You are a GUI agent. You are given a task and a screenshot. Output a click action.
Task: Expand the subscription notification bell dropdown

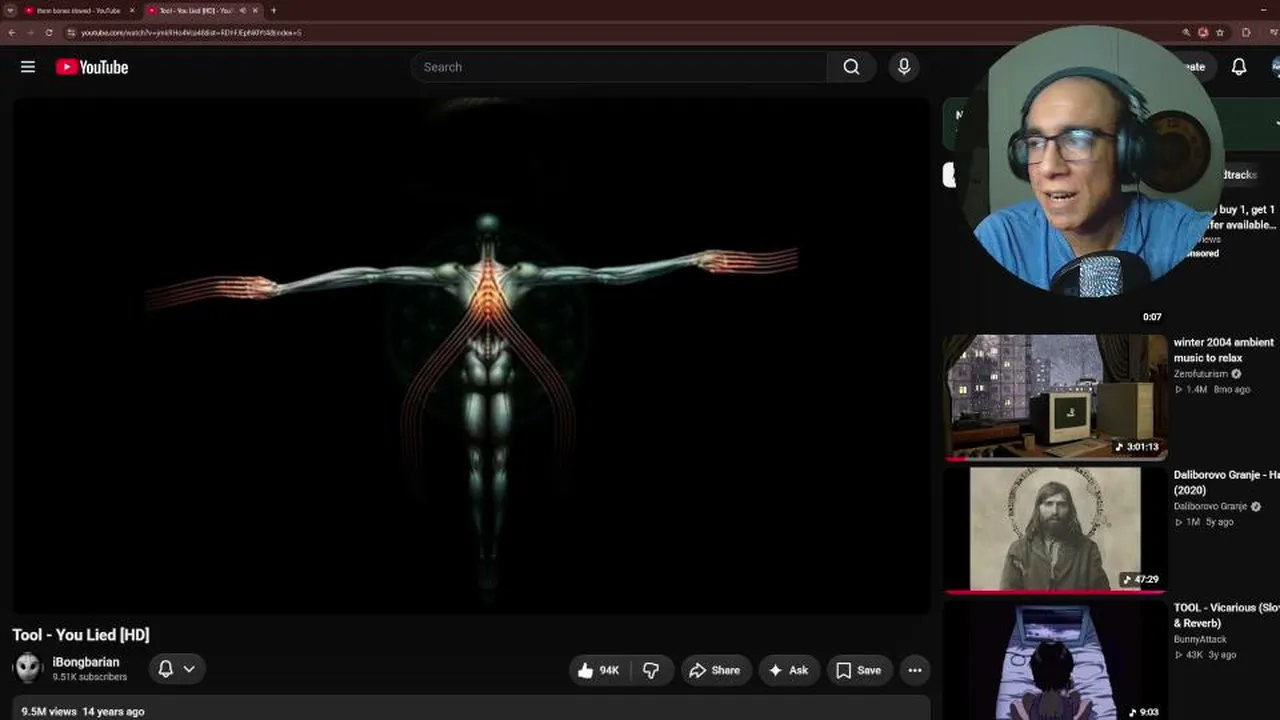click(x=177, y=669)
